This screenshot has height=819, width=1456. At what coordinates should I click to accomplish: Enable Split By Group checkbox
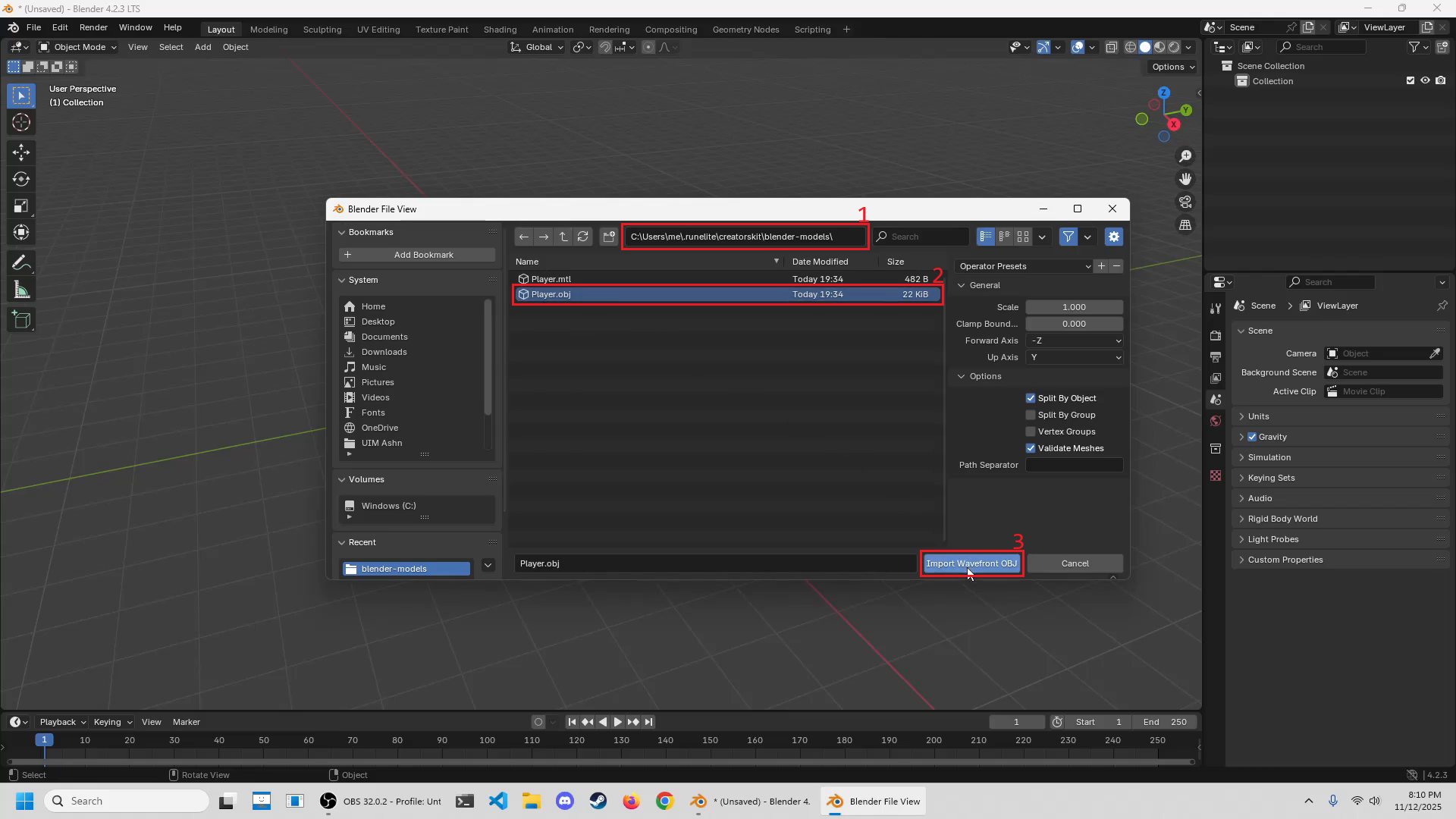click(1031, 415)
